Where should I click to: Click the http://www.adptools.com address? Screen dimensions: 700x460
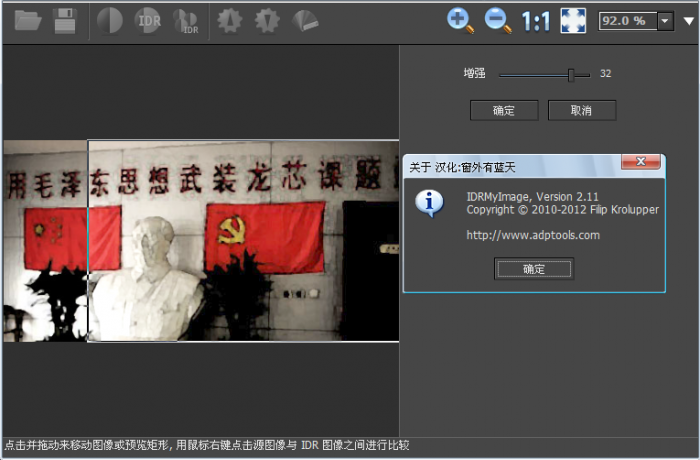pos(533,235)
